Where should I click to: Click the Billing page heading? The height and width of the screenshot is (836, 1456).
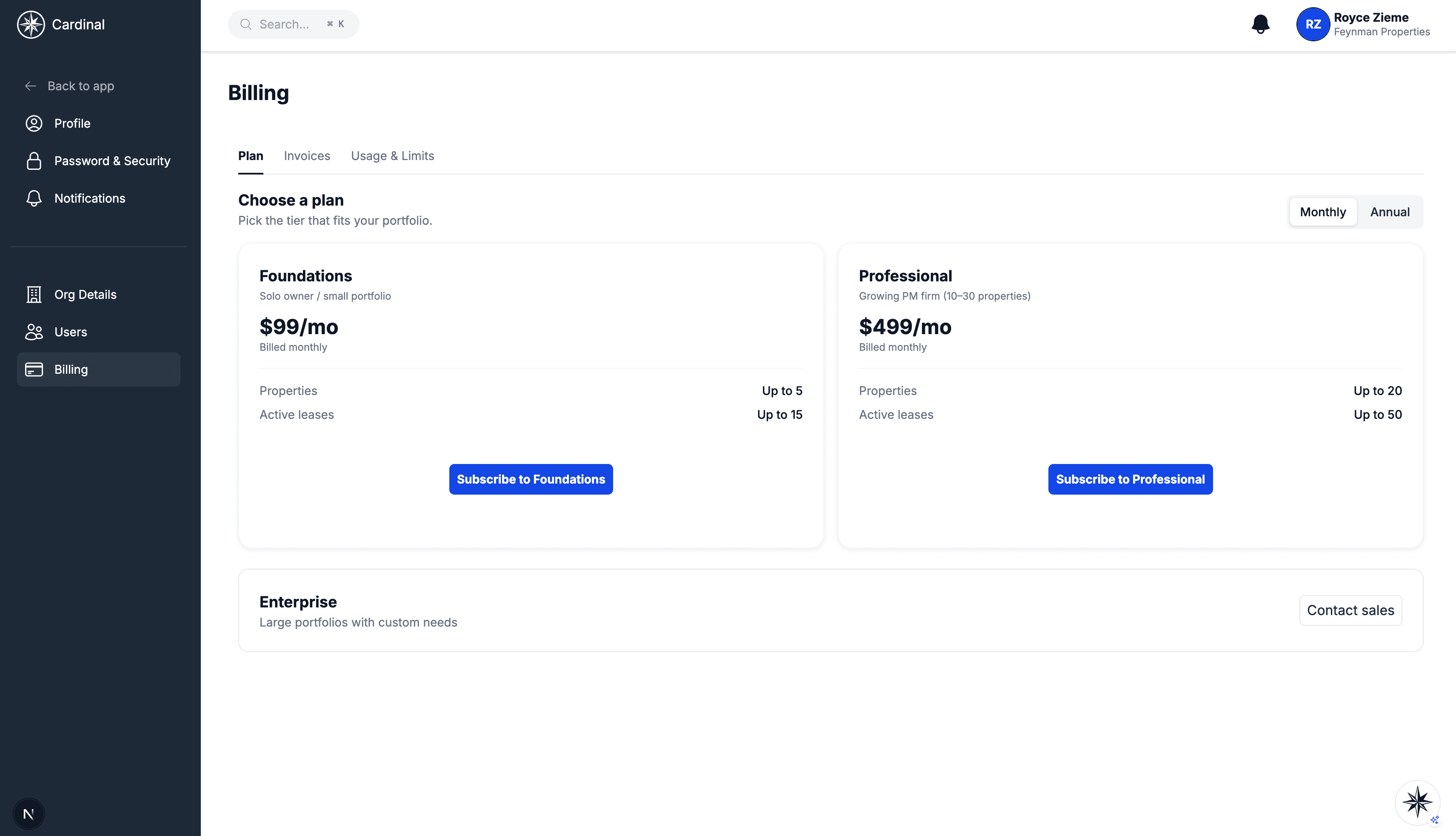pyautogui.click(x=258, y=93)
